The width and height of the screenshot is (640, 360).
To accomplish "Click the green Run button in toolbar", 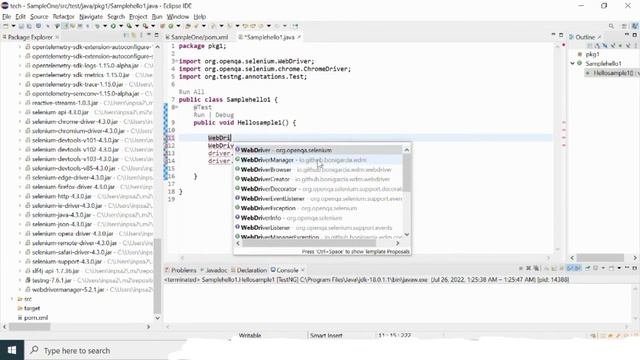I will coord(113,26).
